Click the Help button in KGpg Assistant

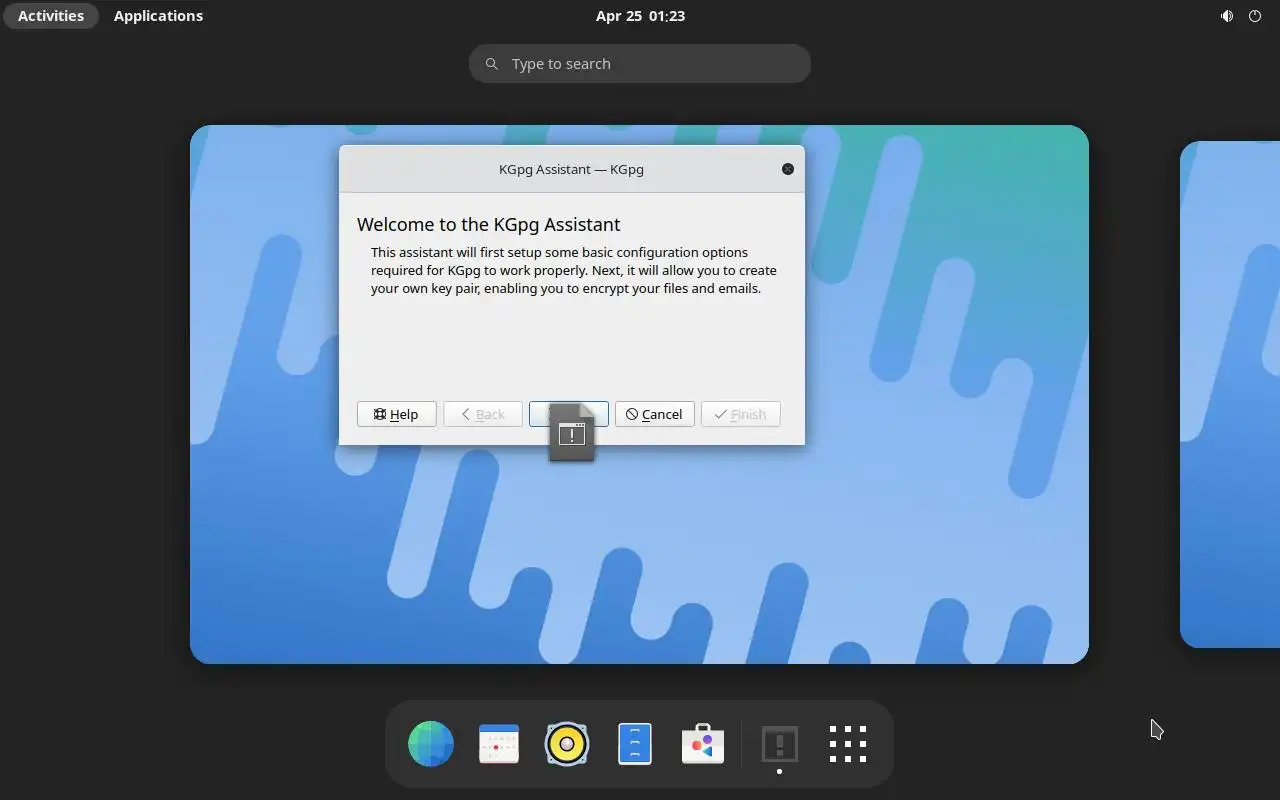(x=396, y=414)
